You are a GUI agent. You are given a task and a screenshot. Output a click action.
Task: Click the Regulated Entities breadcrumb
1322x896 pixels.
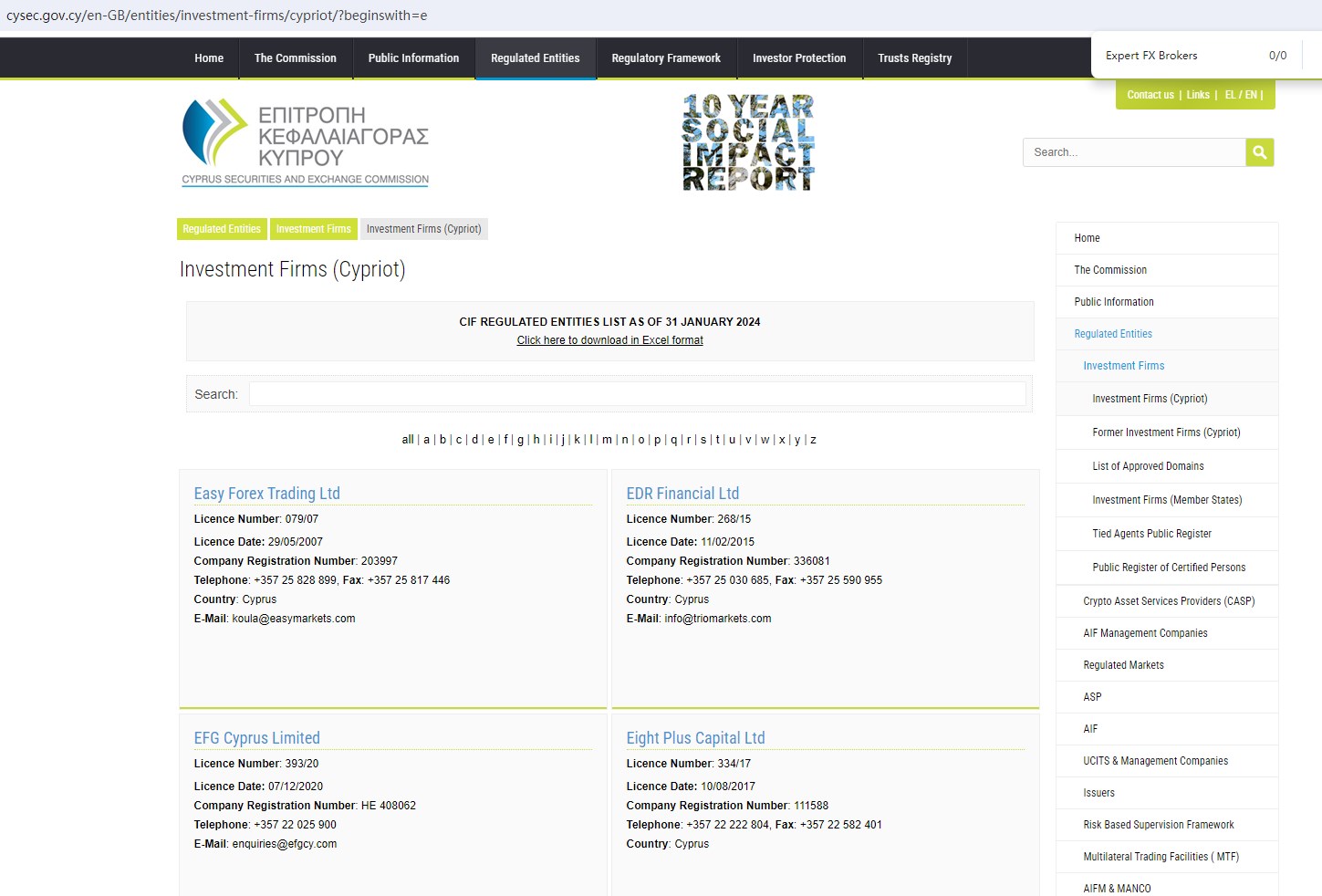pyautogui.click(x=222, y=229)
